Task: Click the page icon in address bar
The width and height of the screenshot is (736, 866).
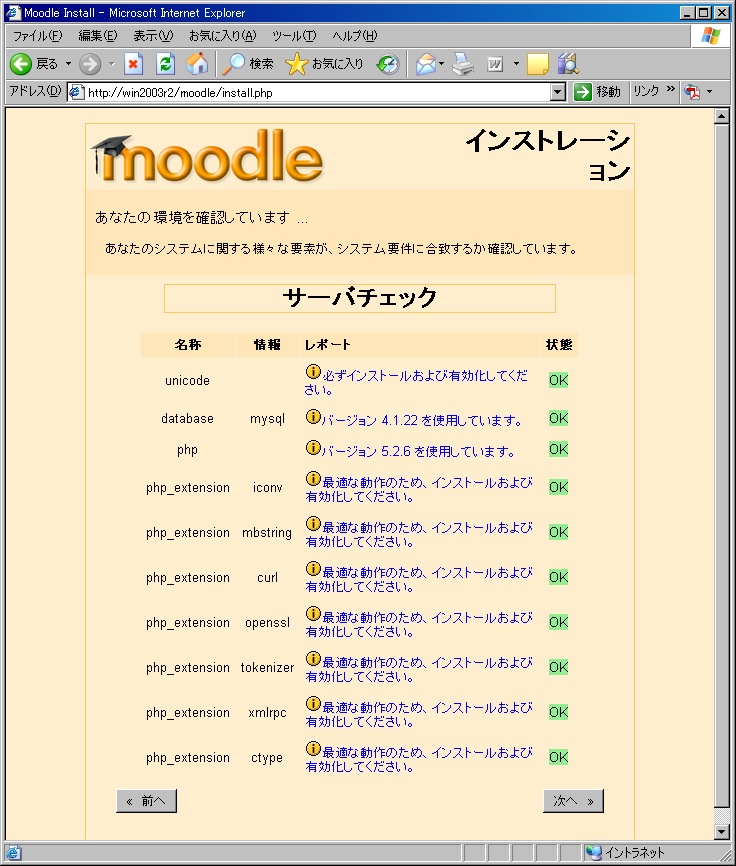Action: coord(76,92)
